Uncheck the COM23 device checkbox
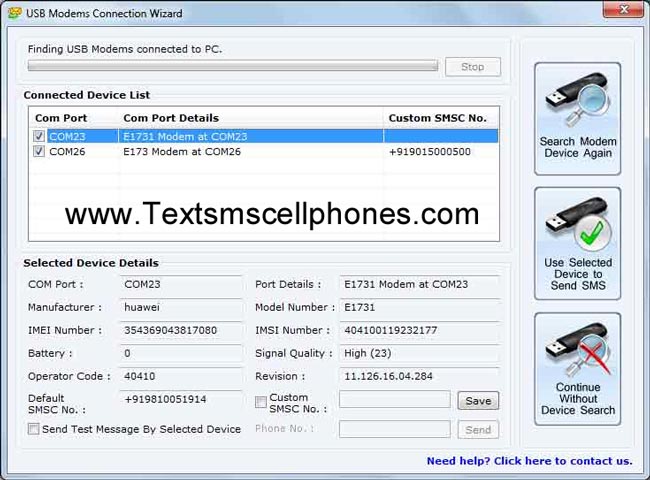Image resolution: width=650 pixels, height=480 pixels. 39,136
